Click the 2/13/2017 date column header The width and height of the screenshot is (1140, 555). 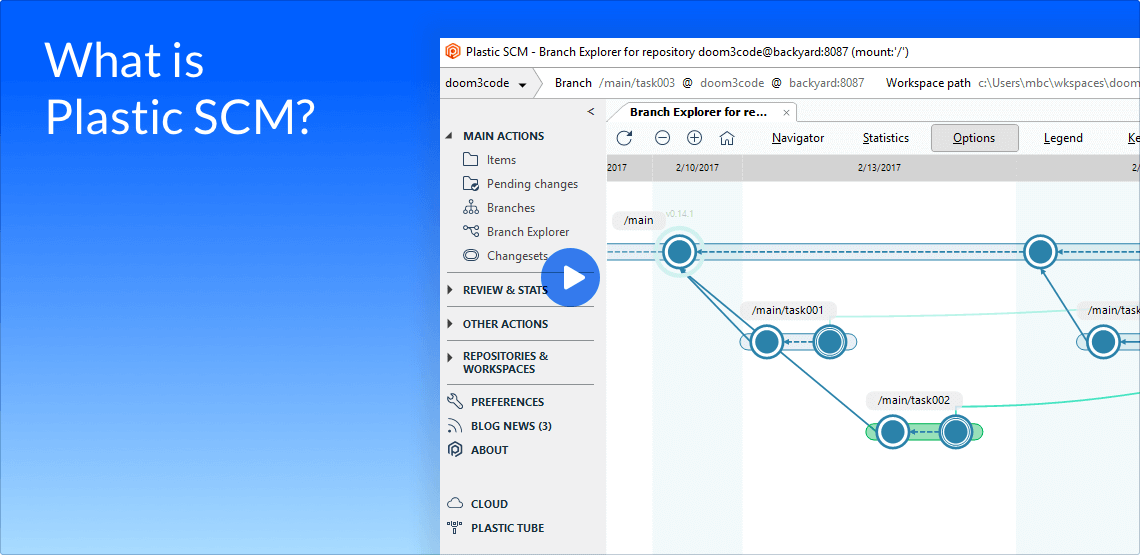pos(879,168)
